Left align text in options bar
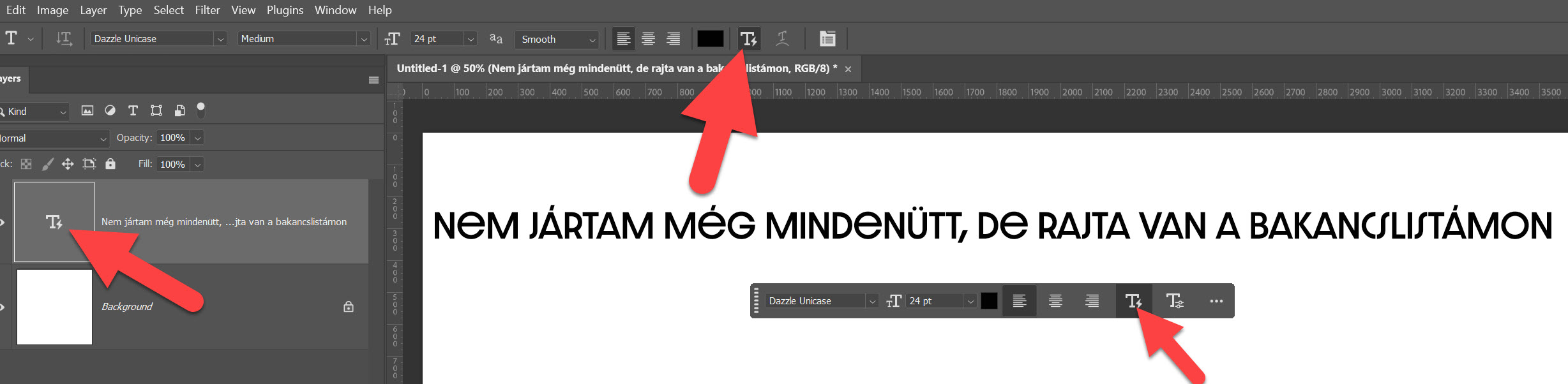The height and width of the screenshot is (384, 1568). 624,39
